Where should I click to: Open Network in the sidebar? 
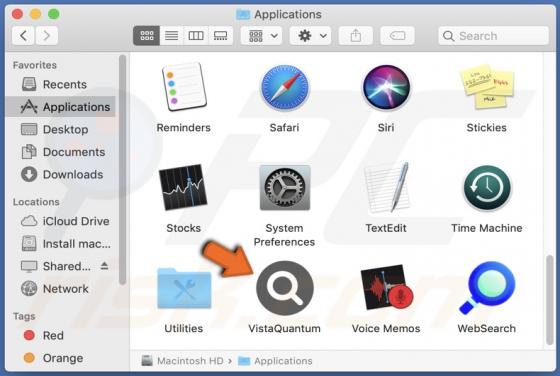pyautogui.click(x=61, y=289)
